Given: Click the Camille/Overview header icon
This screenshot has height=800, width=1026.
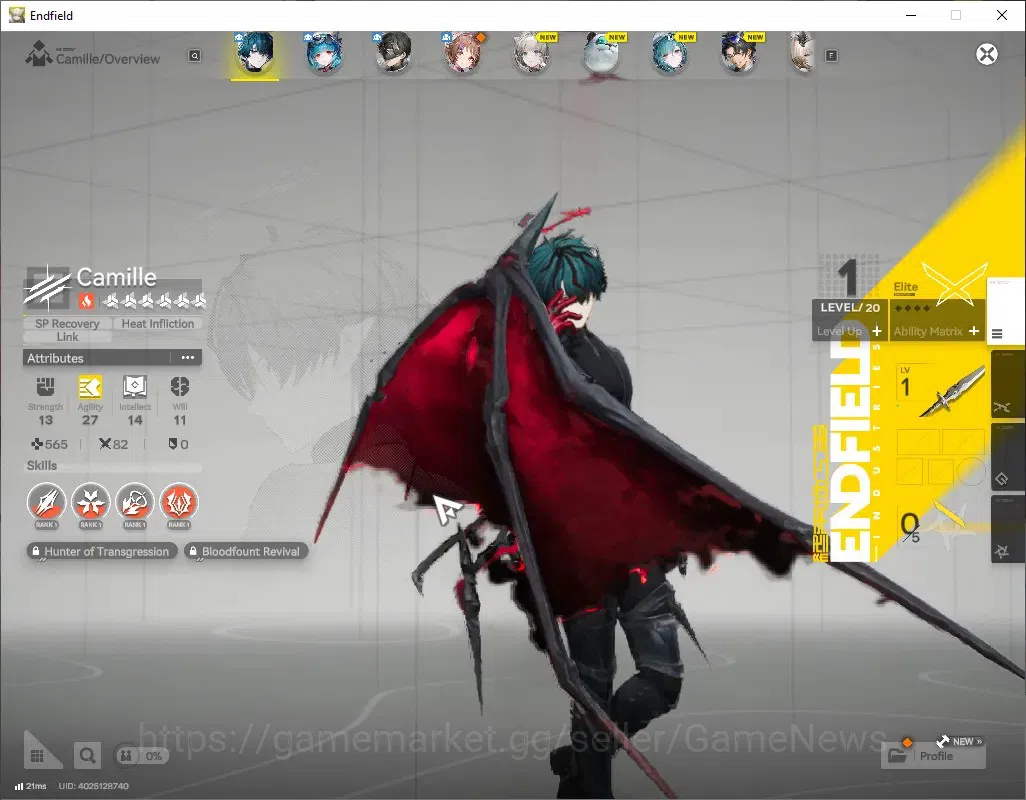Looking at the screenshot, I should pos(39,54).
